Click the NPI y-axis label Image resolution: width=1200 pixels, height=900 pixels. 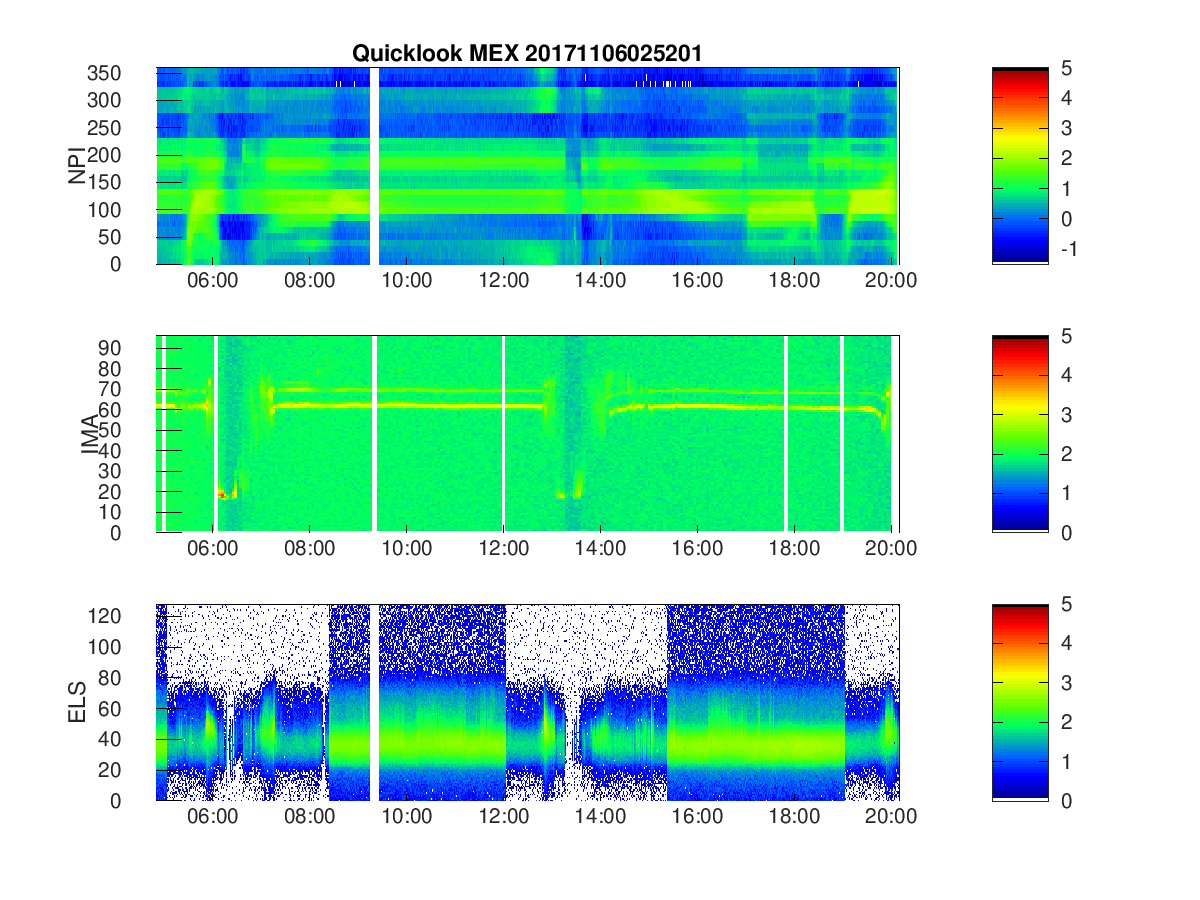(76, 165)
